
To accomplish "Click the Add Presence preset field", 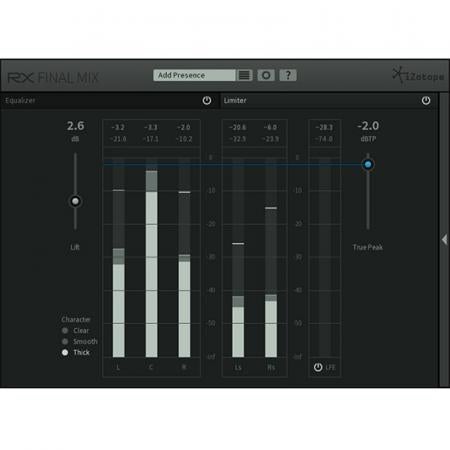I will [x=194, y=75].
